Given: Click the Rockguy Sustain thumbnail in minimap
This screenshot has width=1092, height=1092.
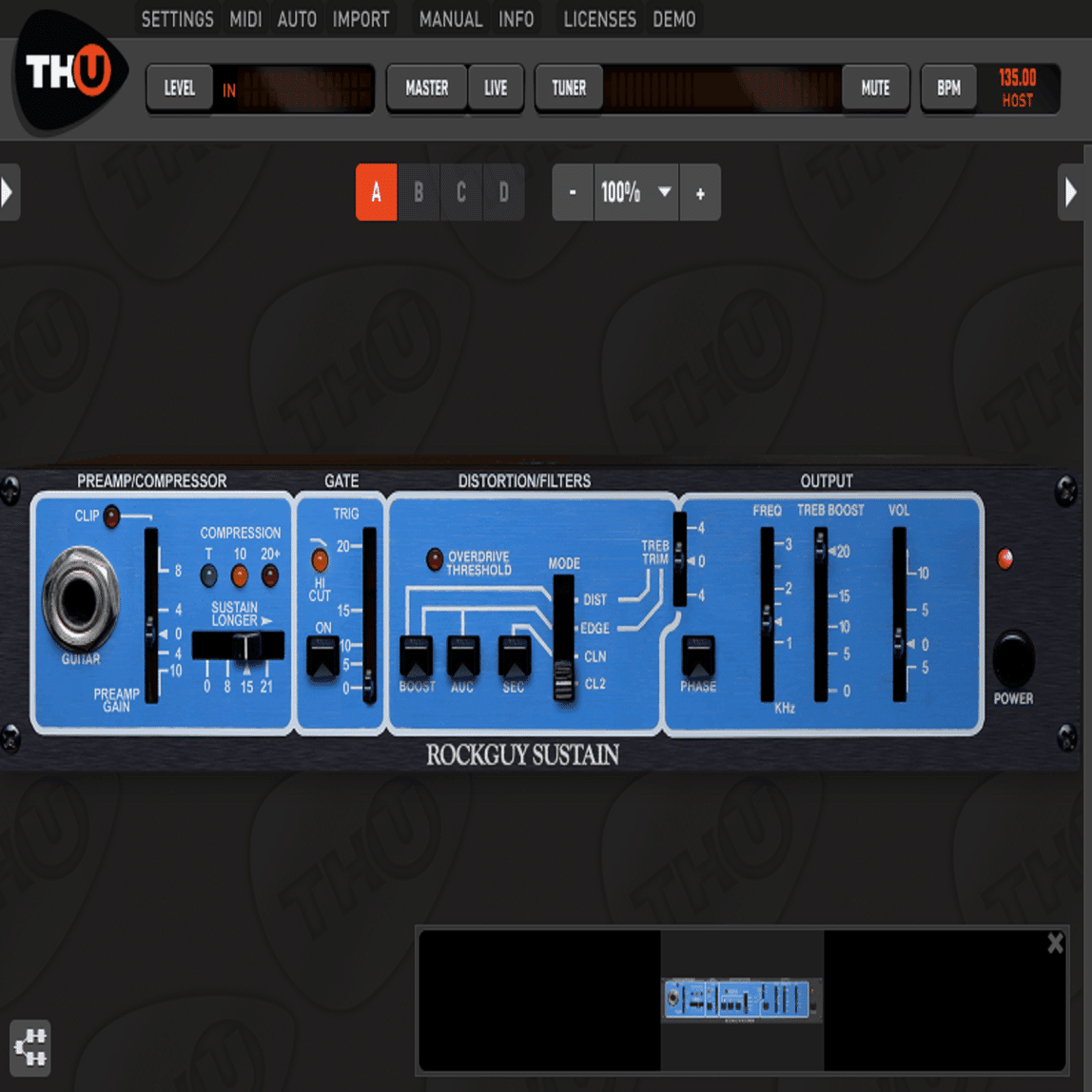Looking at the screenshot, I should (x=741, y=1000).
